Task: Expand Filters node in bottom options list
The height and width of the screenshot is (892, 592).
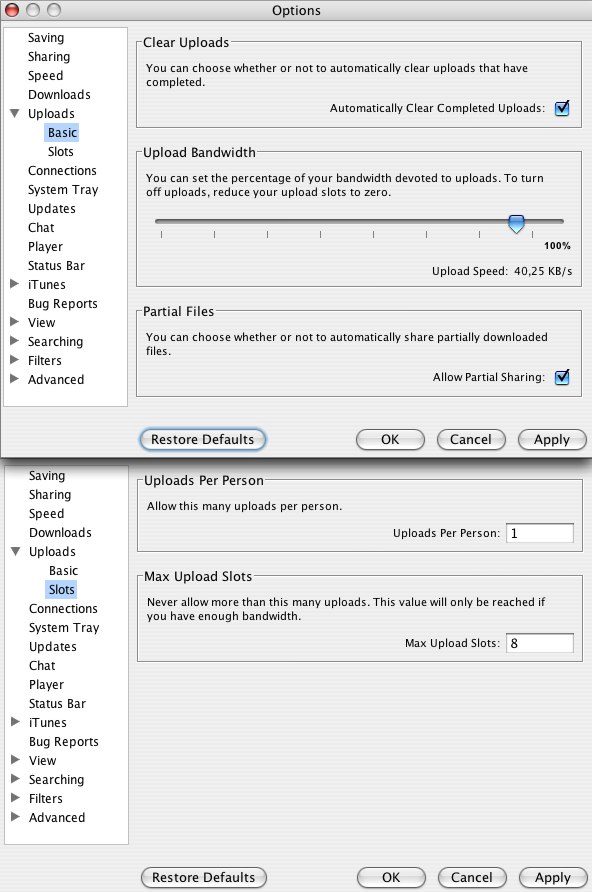Action: (16, 798)
